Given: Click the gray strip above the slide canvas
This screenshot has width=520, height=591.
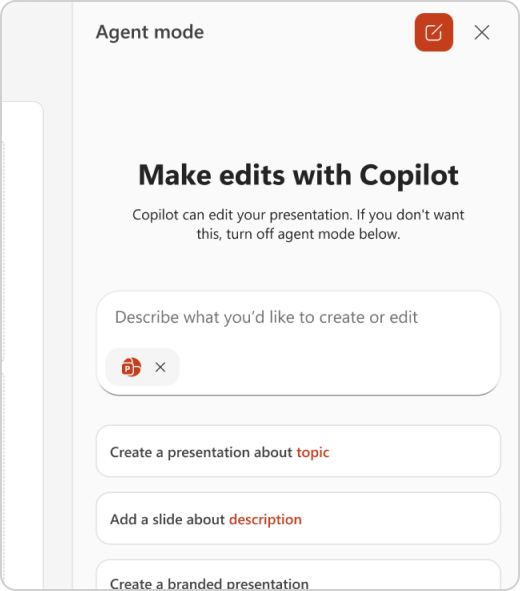Looking at the screenshot, I should [x=37, y=51].
